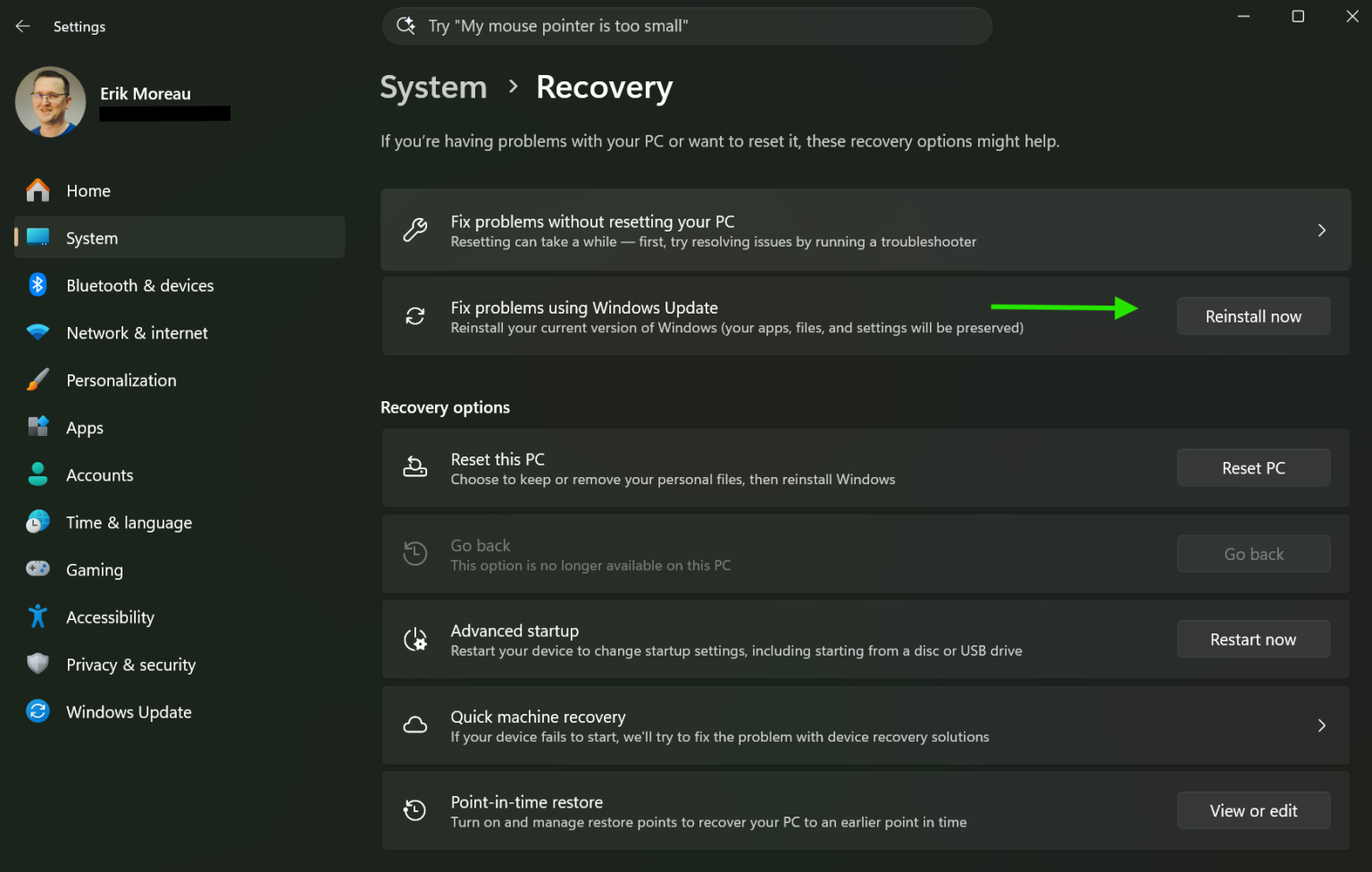Click the View or edit button
Screen dimensions: 1372x872
click(1253, 811)
